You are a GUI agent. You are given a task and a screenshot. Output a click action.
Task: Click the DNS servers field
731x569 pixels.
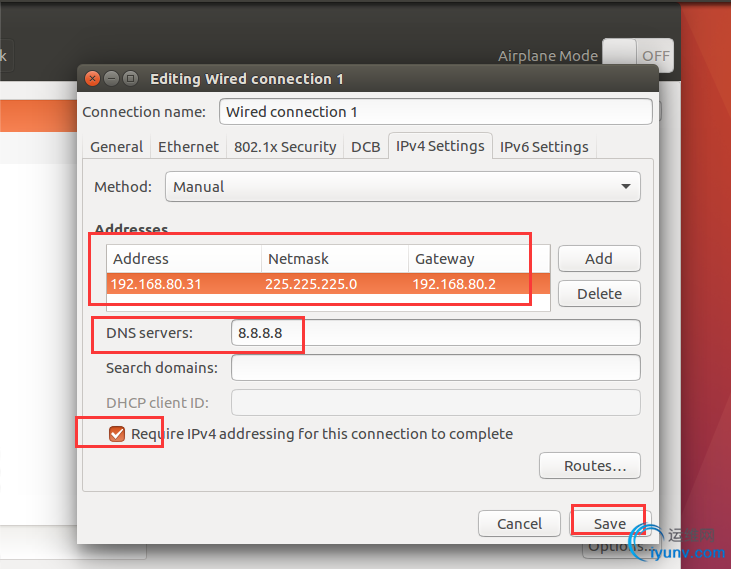click(x=435, y=333)
